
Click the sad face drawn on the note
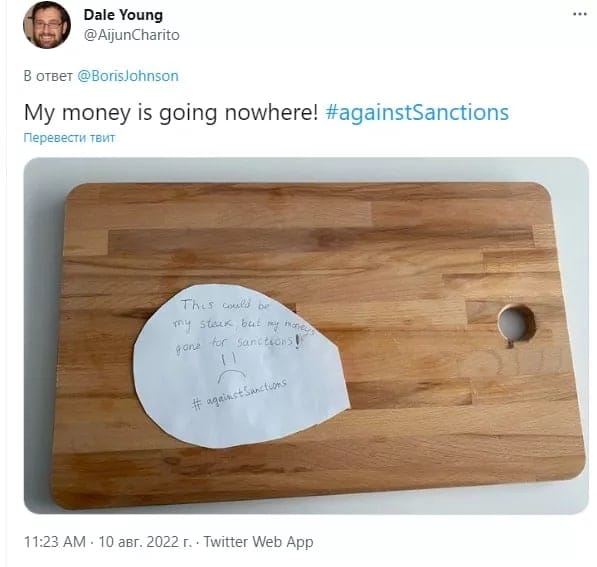coord(231,368)
